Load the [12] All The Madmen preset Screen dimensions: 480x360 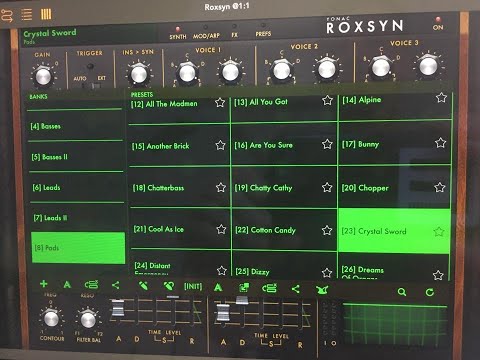179,110
